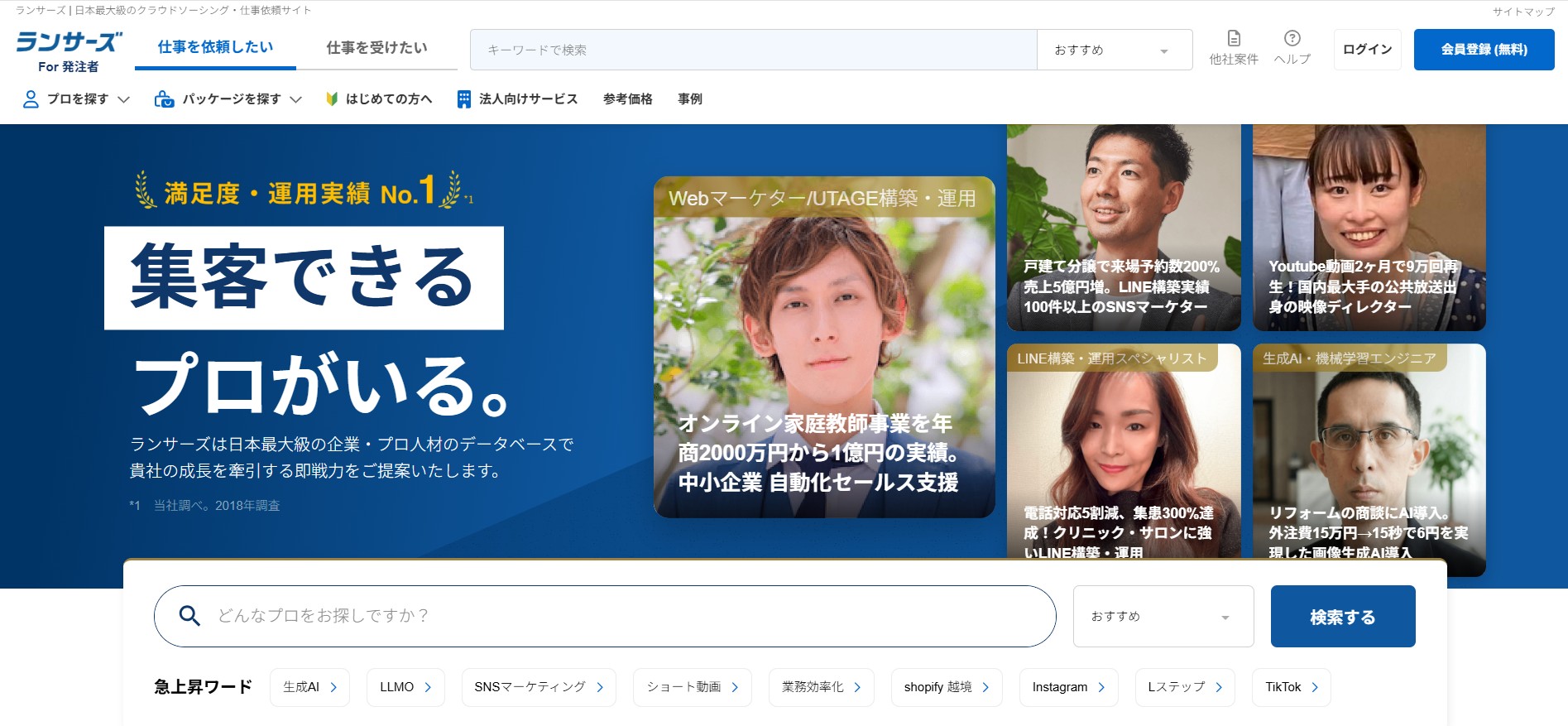Select the 生成AI trending keyword chip
Image resolution: width=1568 pixels, height=726 pixels.
pyautogui.click(x=309, y=687)
